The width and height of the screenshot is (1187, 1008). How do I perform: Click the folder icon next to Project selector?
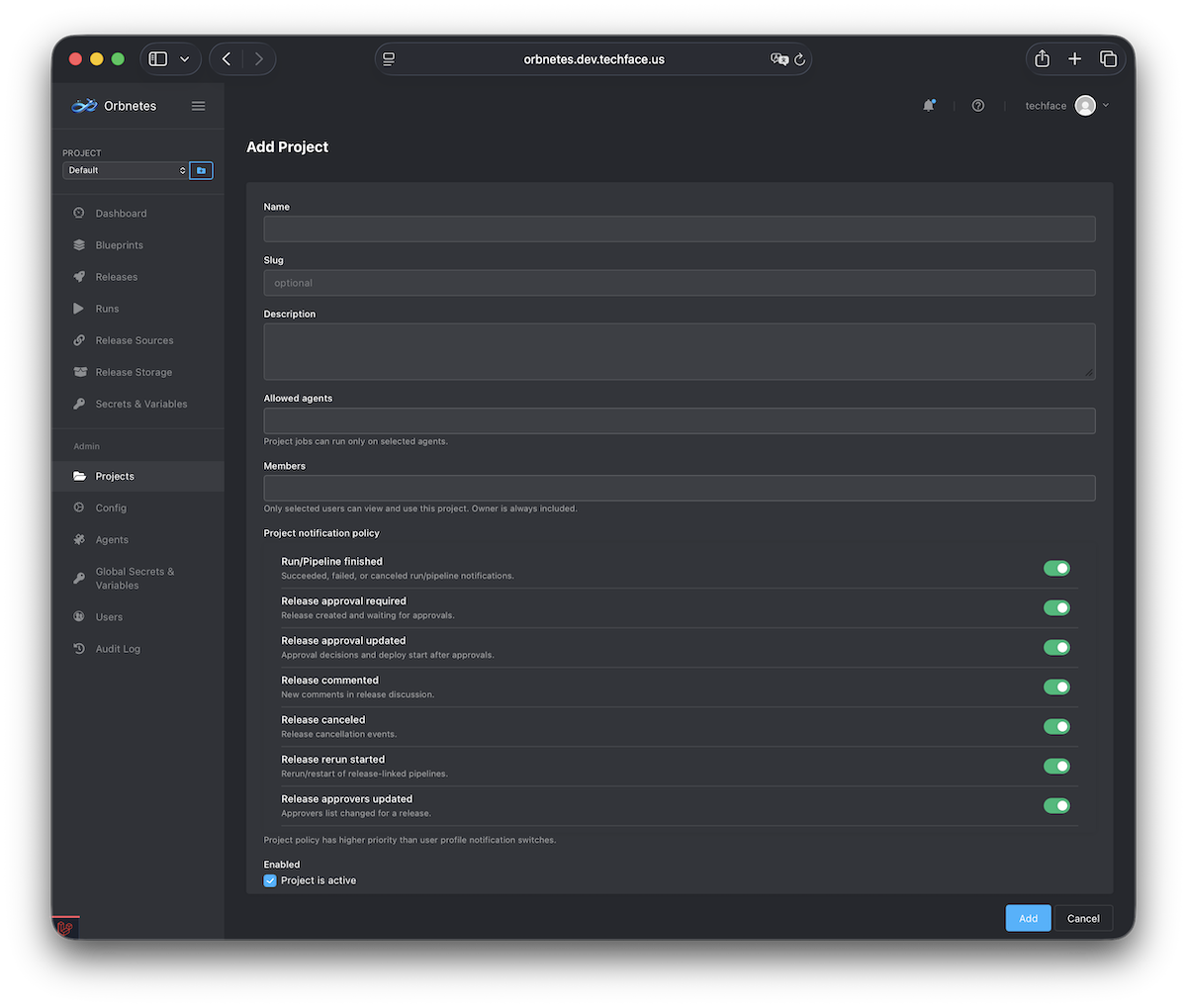tap(201, 170)
